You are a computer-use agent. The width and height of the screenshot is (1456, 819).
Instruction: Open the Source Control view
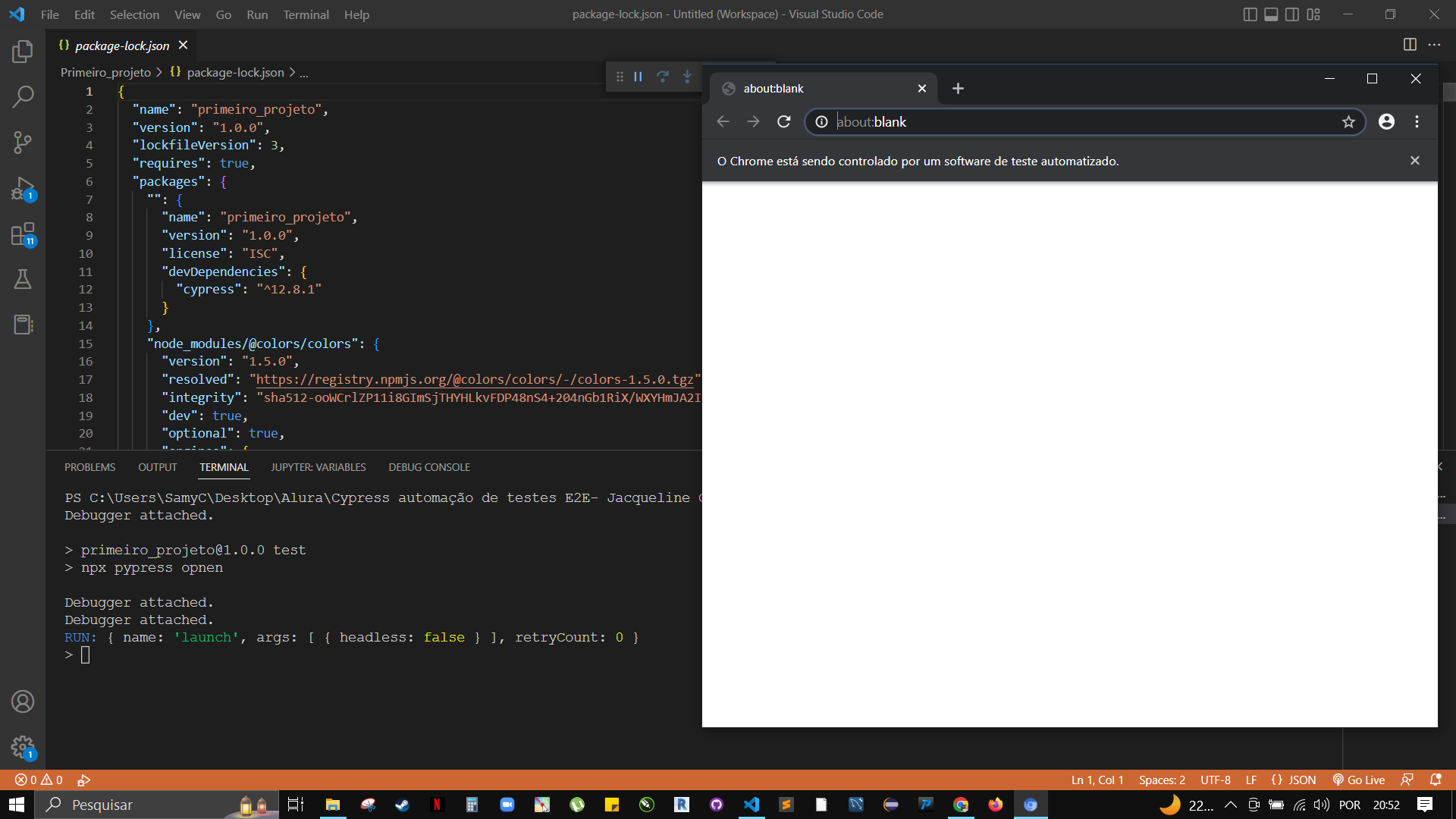pyautogui.click(x=23, y=142)
